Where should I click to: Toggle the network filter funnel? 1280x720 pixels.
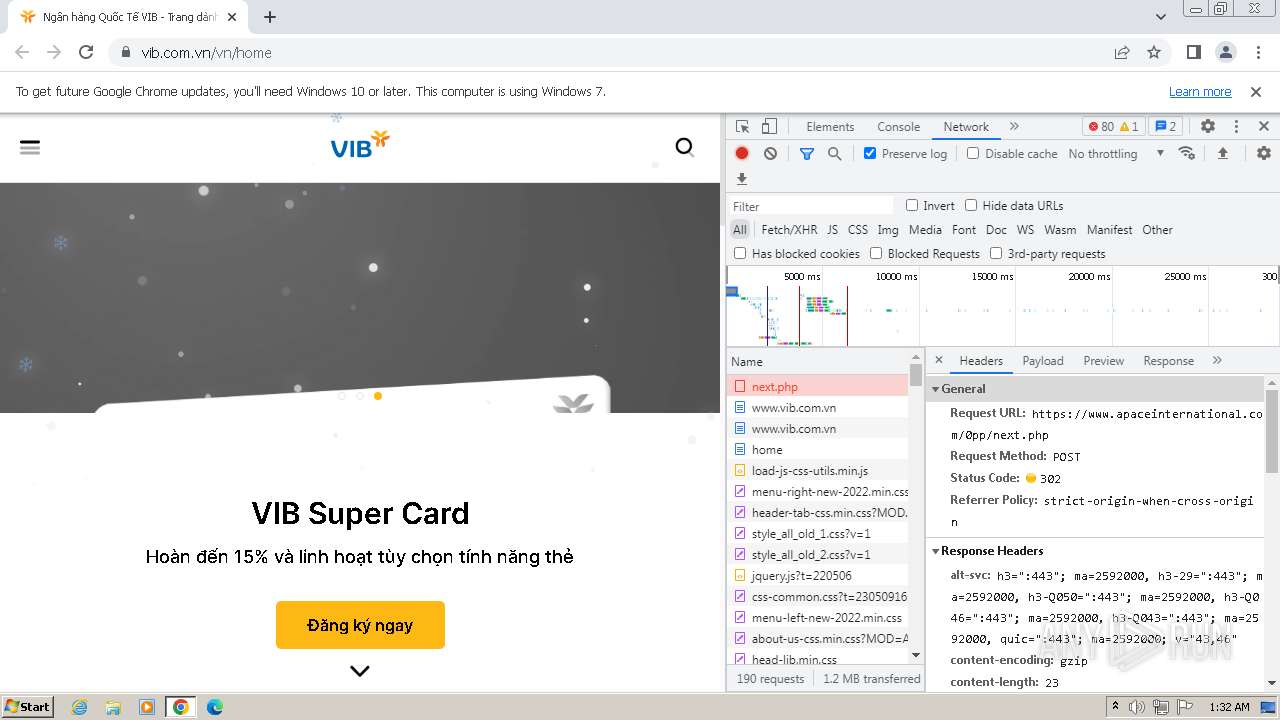[x=807, y=153]
